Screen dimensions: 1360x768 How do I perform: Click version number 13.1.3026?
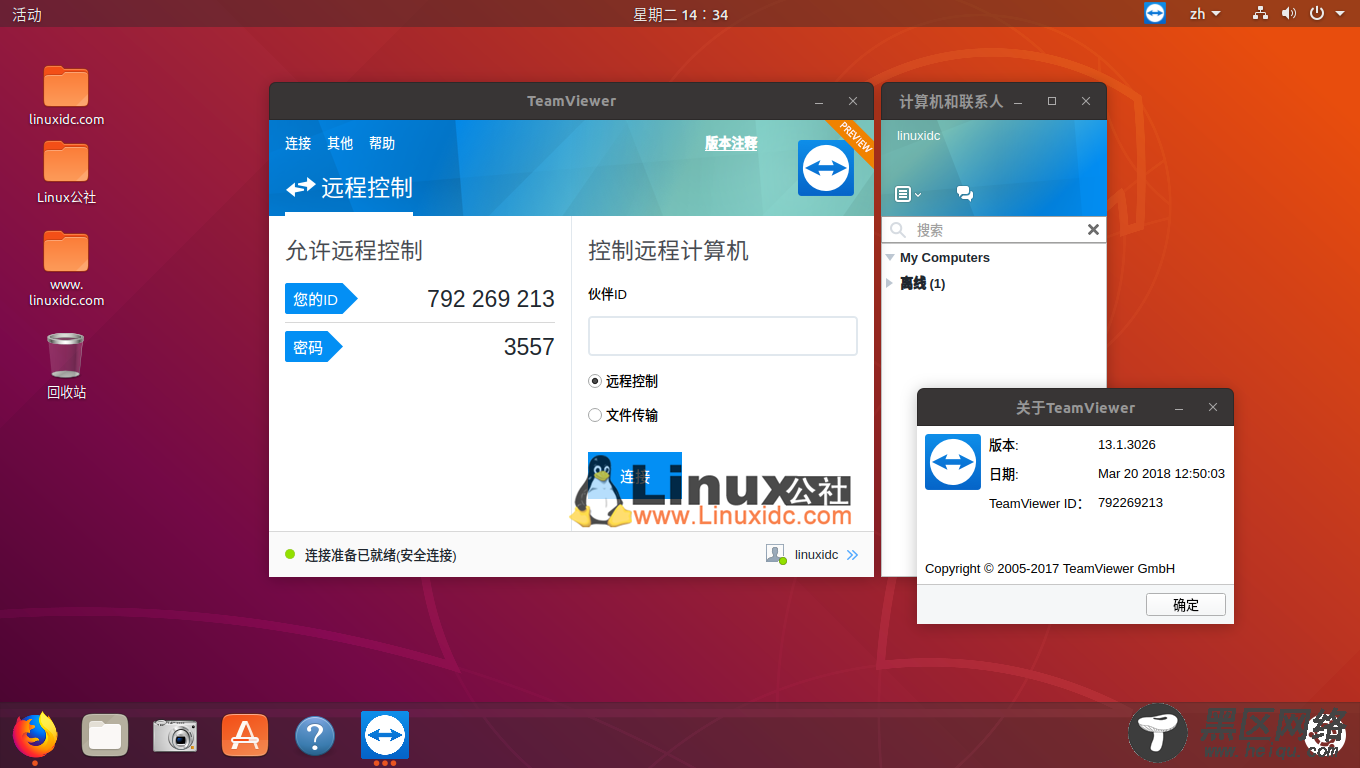pos(1127,445)
